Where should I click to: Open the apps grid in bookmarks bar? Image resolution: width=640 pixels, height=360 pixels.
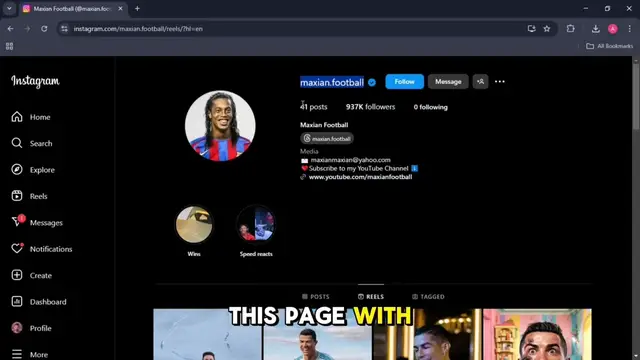coord(9,46)
